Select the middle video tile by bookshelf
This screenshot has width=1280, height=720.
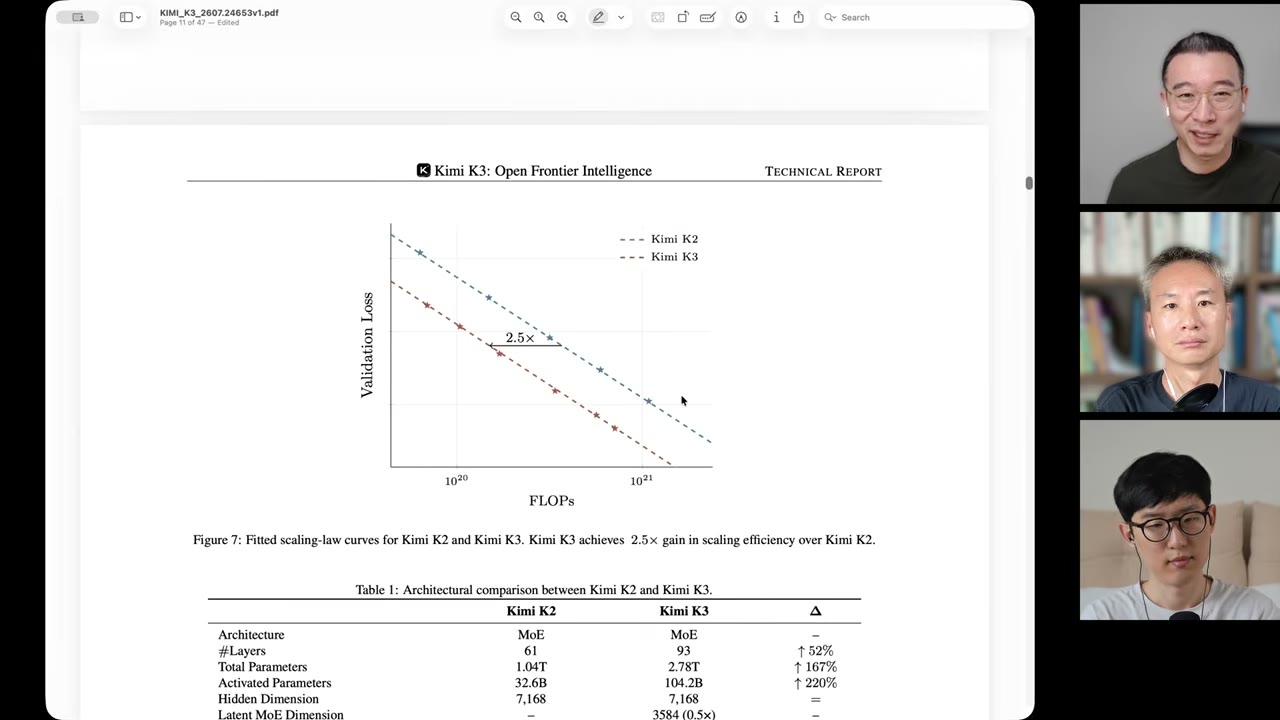pos(1180,312)
